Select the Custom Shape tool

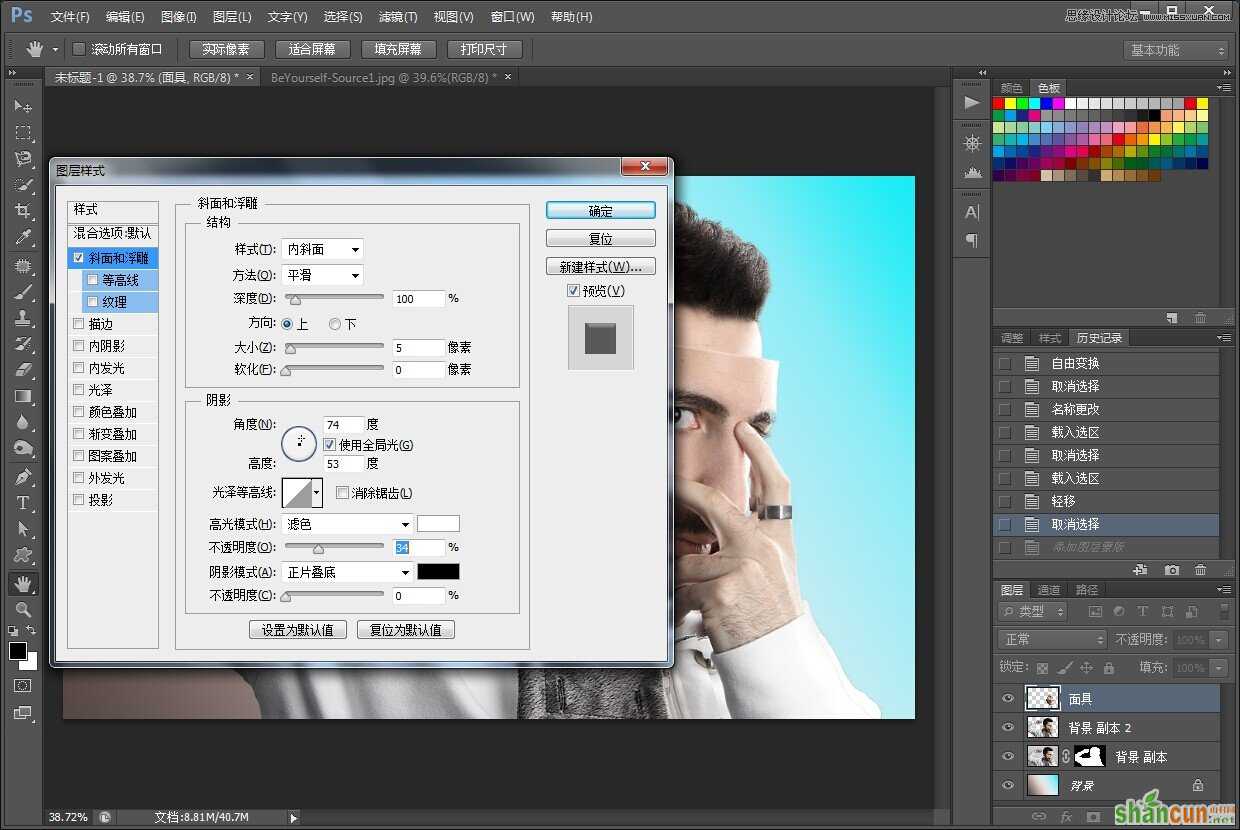[22, 555]
